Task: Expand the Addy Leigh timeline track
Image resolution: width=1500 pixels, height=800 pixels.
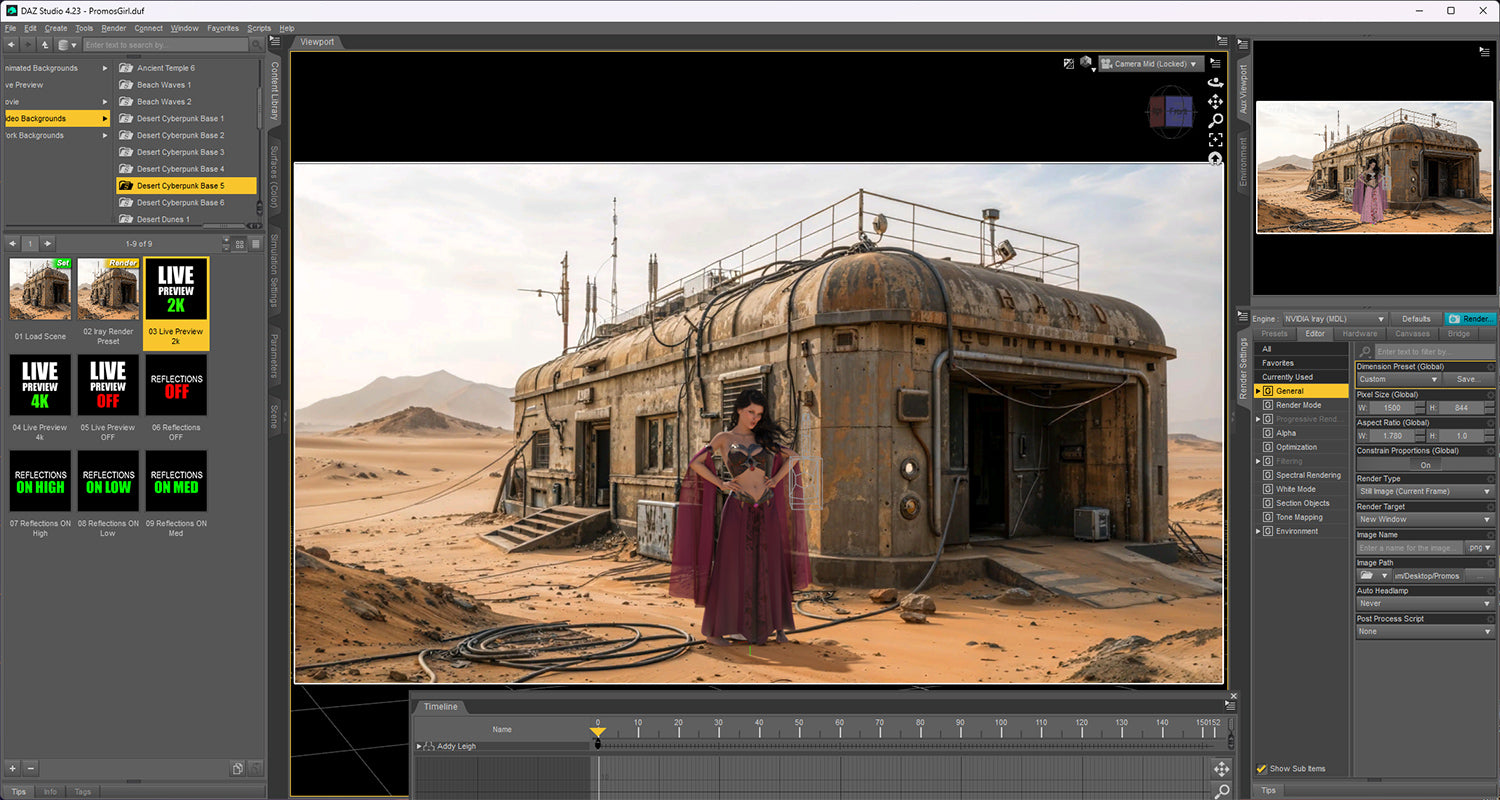Action: (419, 747)
